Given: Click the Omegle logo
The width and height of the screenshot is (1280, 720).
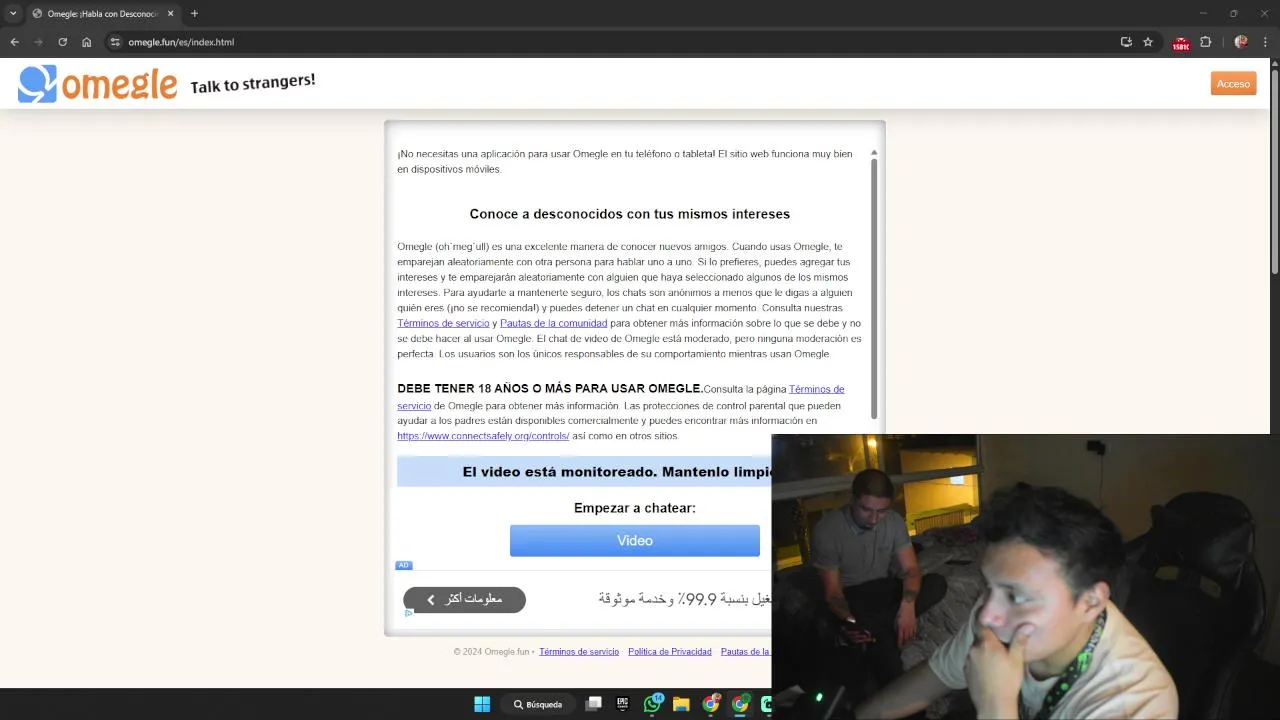Looking at the screenshot, I should [x=98, y=84].
